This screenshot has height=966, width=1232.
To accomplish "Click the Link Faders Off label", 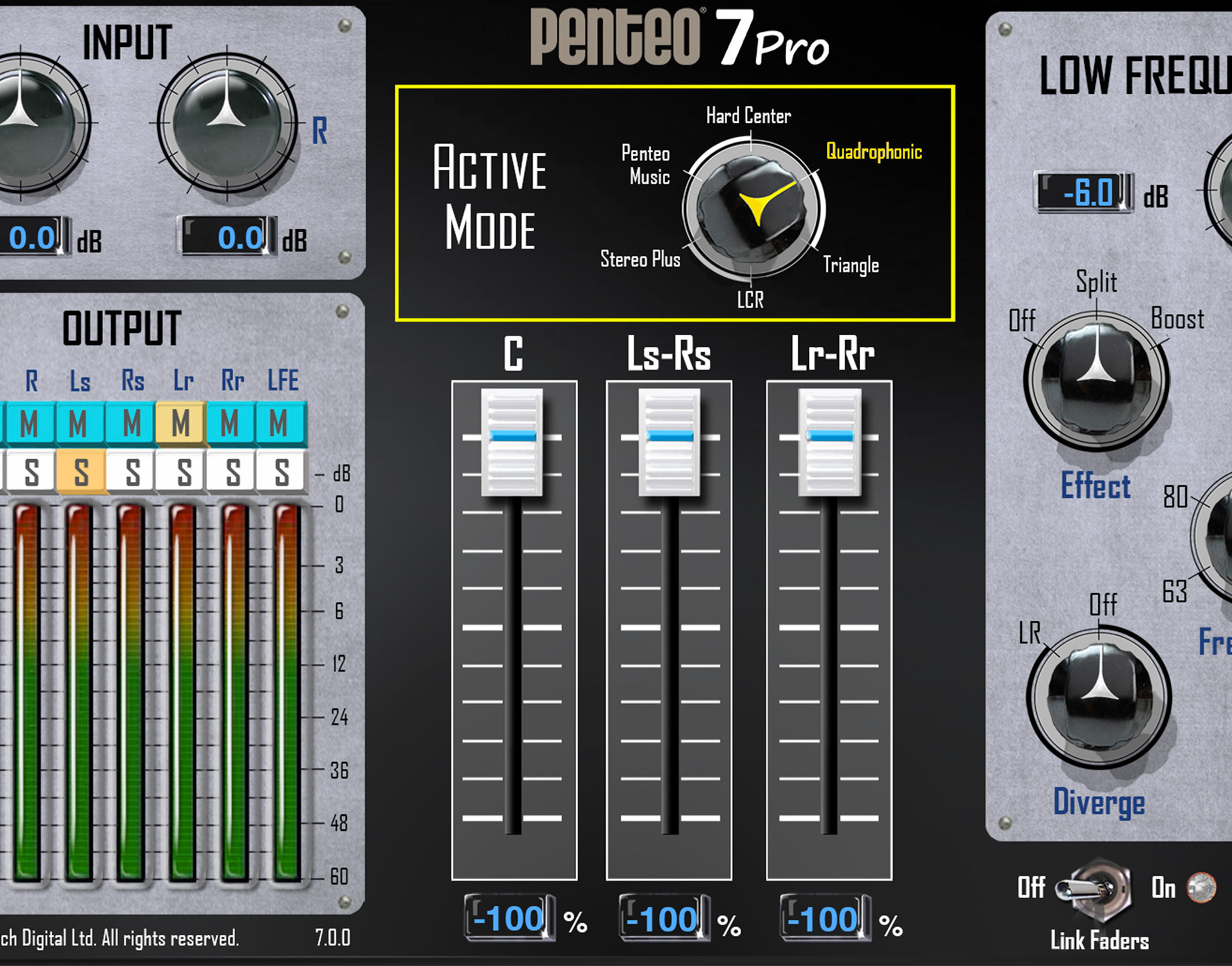I will pos(1031,888).
